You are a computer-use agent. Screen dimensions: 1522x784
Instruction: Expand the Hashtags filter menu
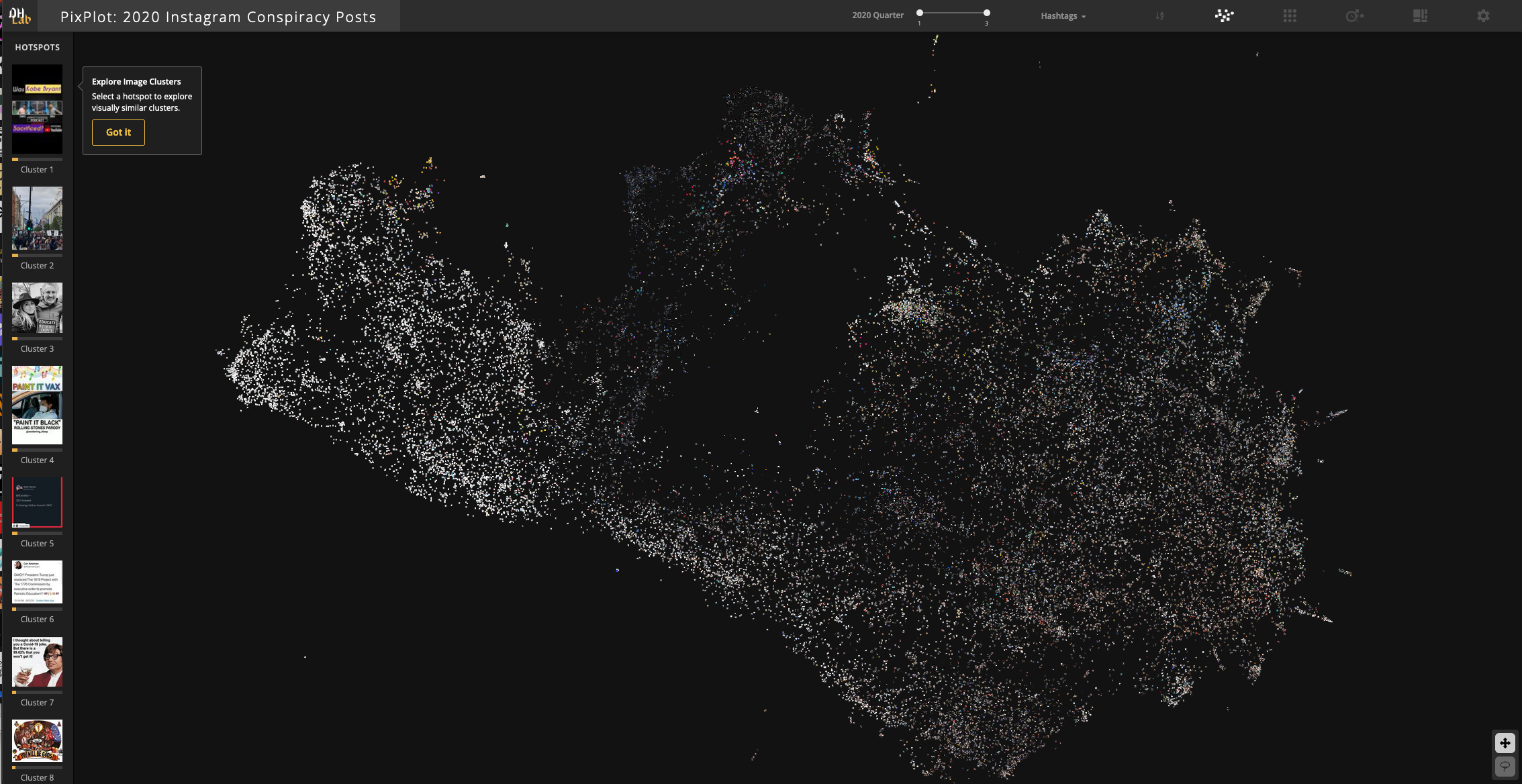click(x=1063, y=15)
